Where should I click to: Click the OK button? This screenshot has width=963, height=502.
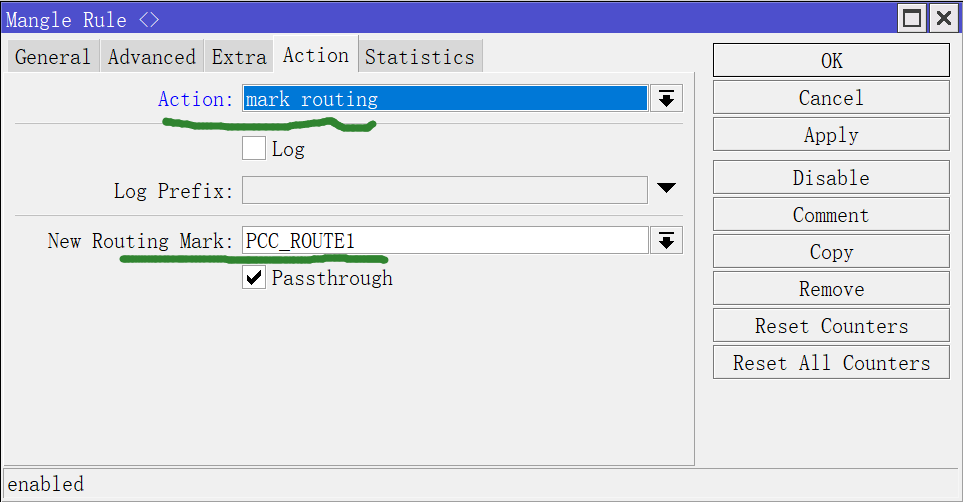pos(831,61)
